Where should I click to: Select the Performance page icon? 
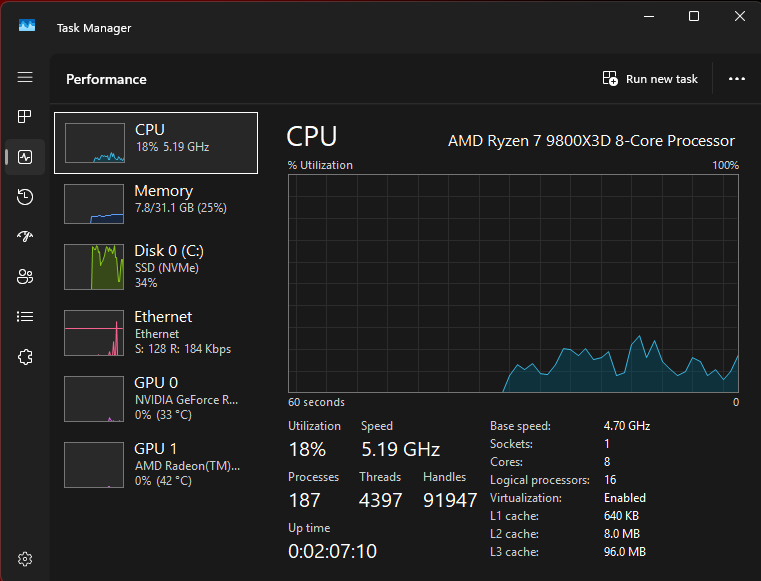point(25,157)
